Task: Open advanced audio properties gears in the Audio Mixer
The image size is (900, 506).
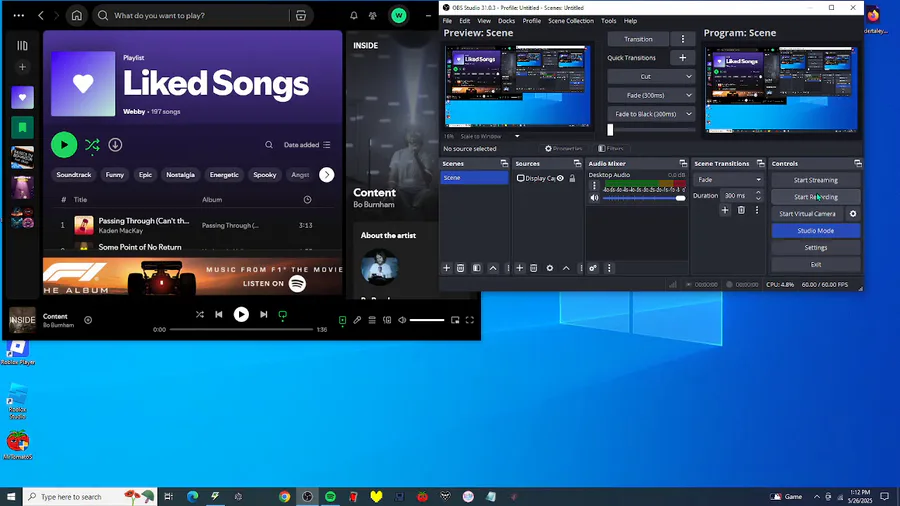Action: (593, 268)
